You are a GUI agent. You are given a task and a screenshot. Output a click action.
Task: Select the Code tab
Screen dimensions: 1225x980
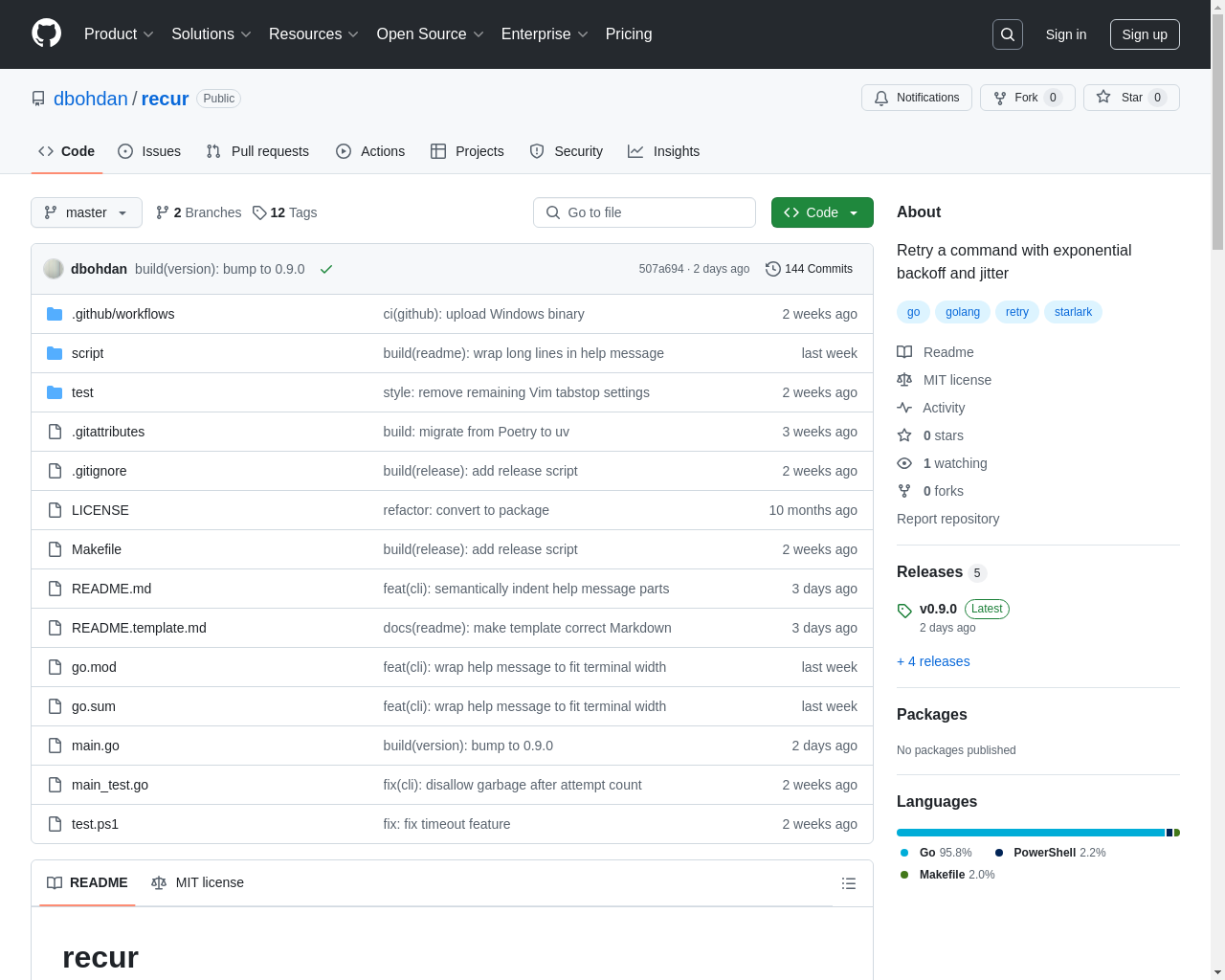click(67, 151)
